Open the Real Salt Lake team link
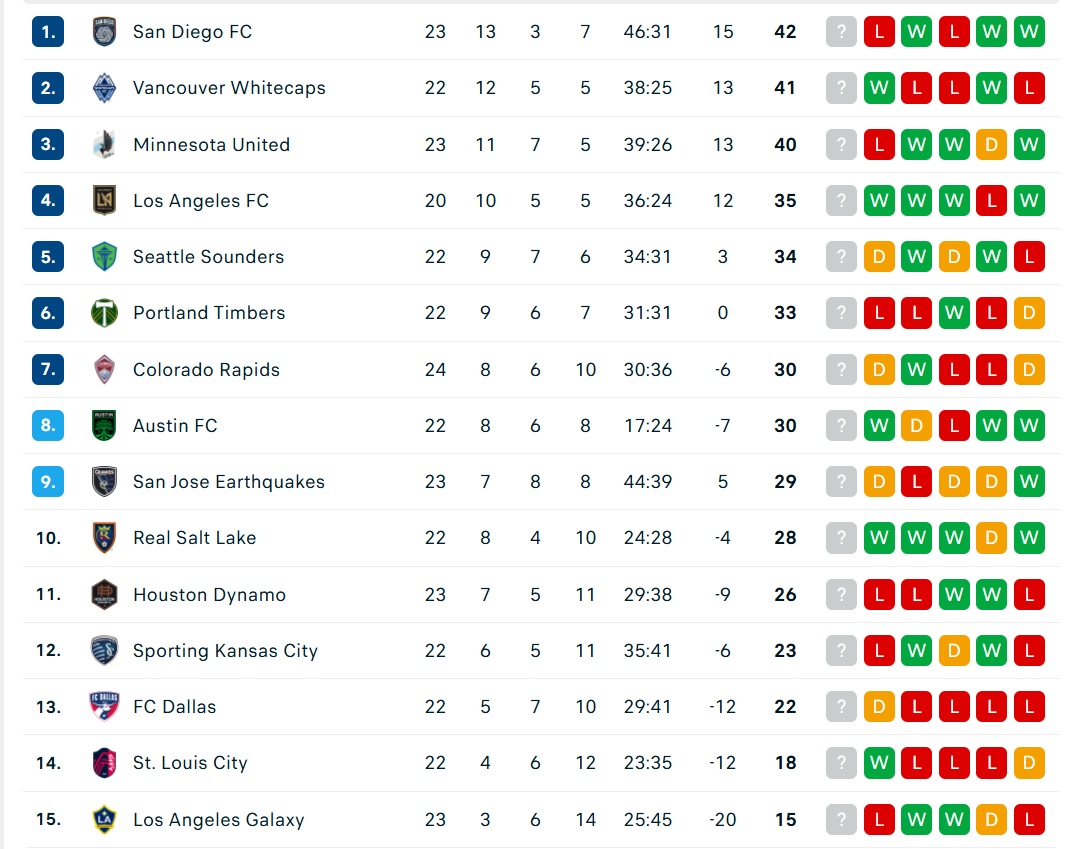 coord(195,538)
